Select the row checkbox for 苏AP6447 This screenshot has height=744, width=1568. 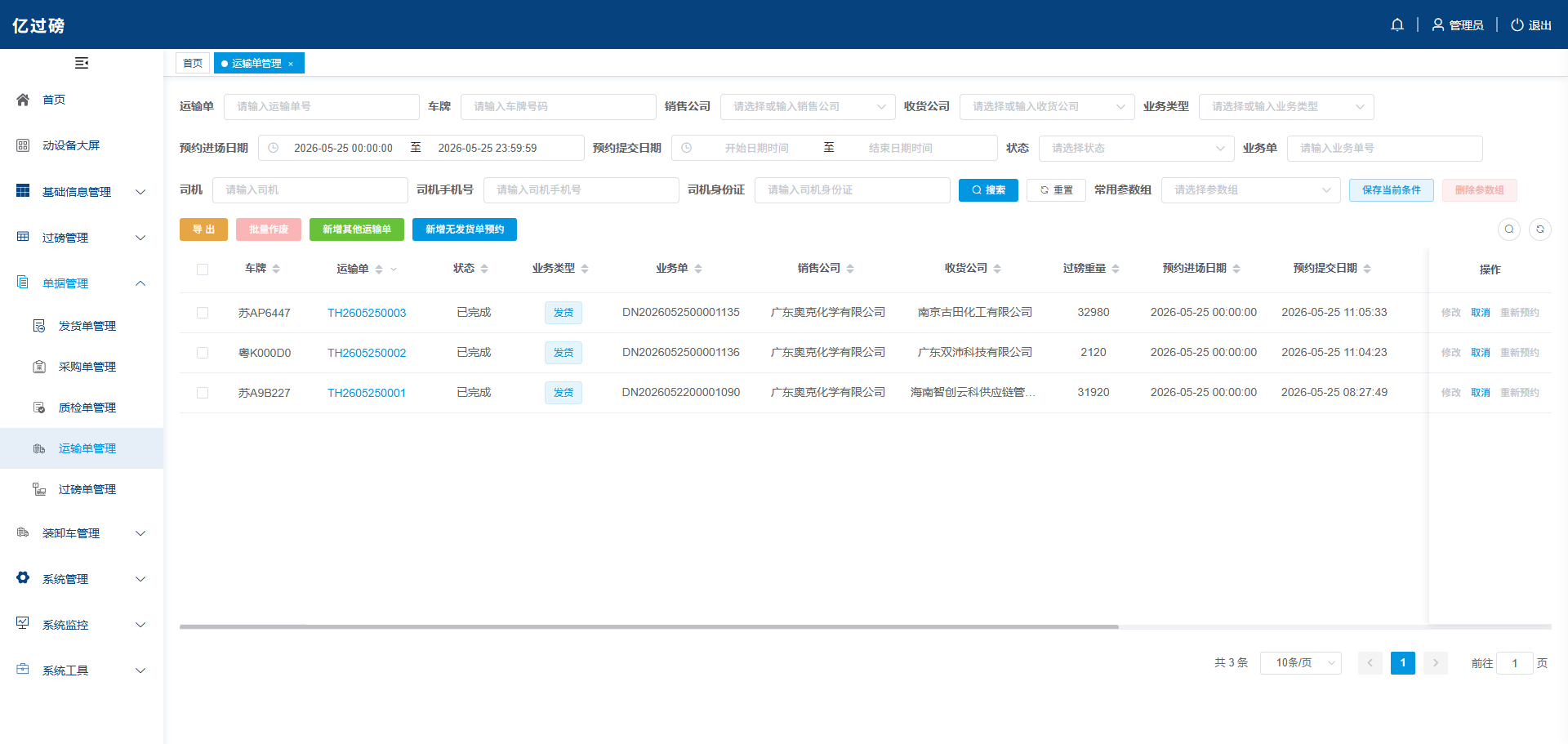coord(203,313)
